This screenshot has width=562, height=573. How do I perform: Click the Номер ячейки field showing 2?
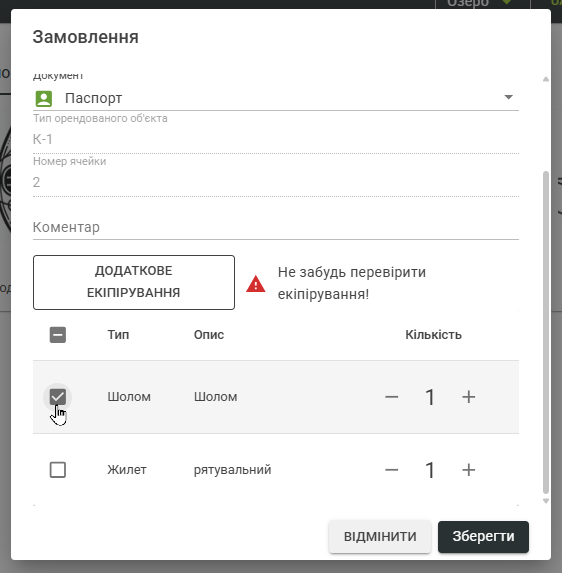[x=276, y=182]
